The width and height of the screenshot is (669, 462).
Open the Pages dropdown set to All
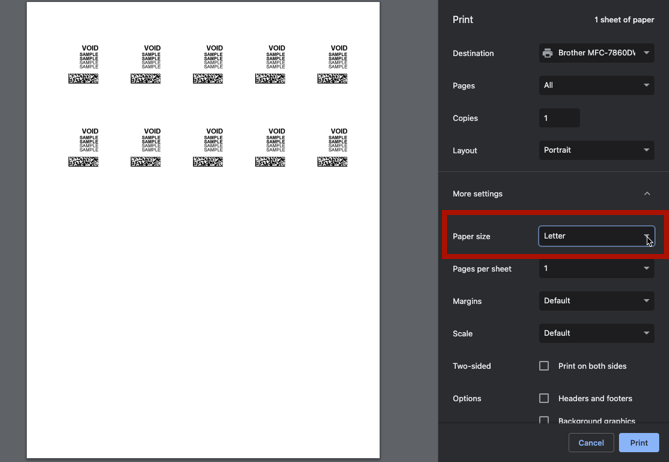point(596,85)
